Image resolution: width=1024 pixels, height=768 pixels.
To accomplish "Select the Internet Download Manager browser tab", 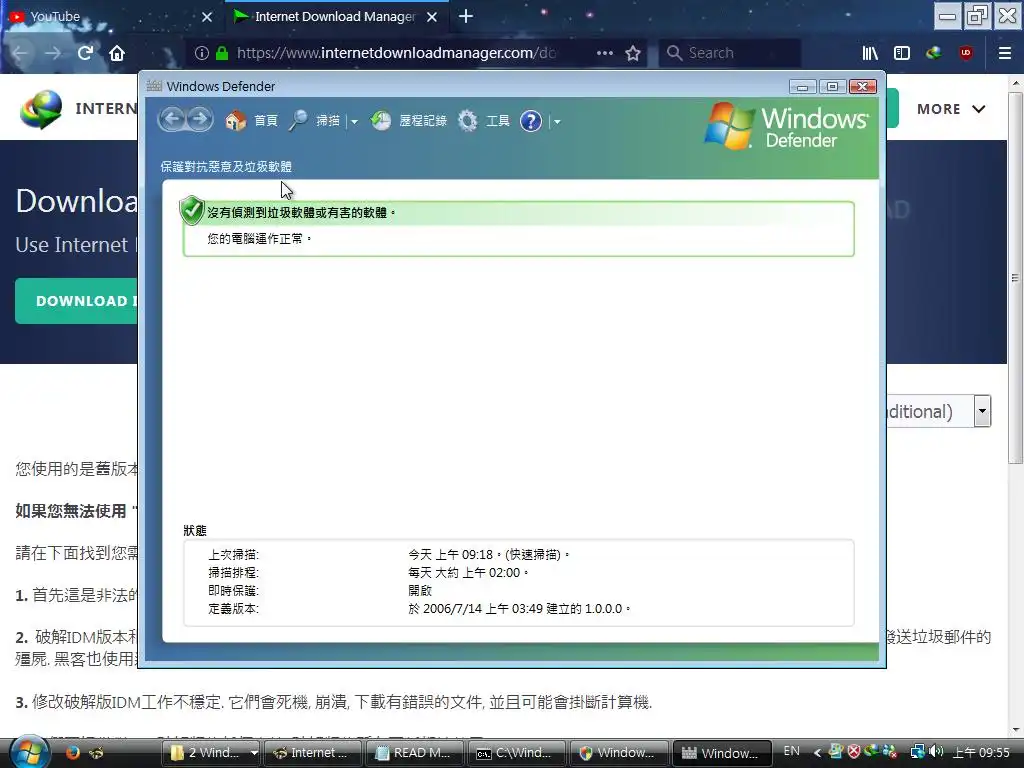I will click(x=327, y=16).
